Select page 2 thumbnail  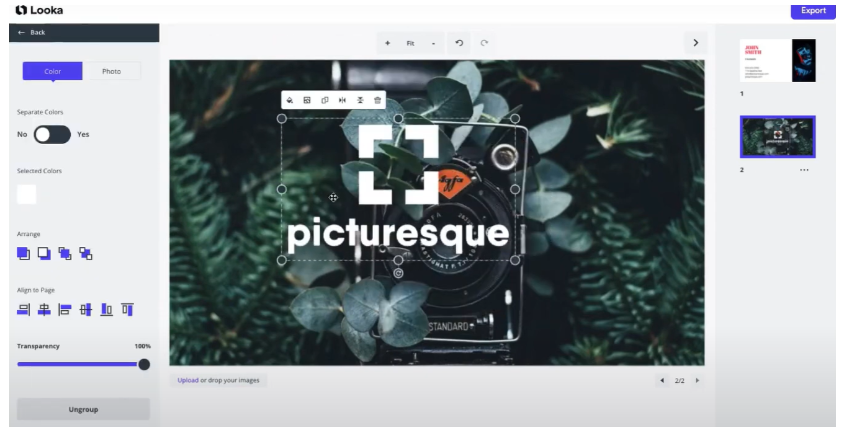(x=778, y=137)
